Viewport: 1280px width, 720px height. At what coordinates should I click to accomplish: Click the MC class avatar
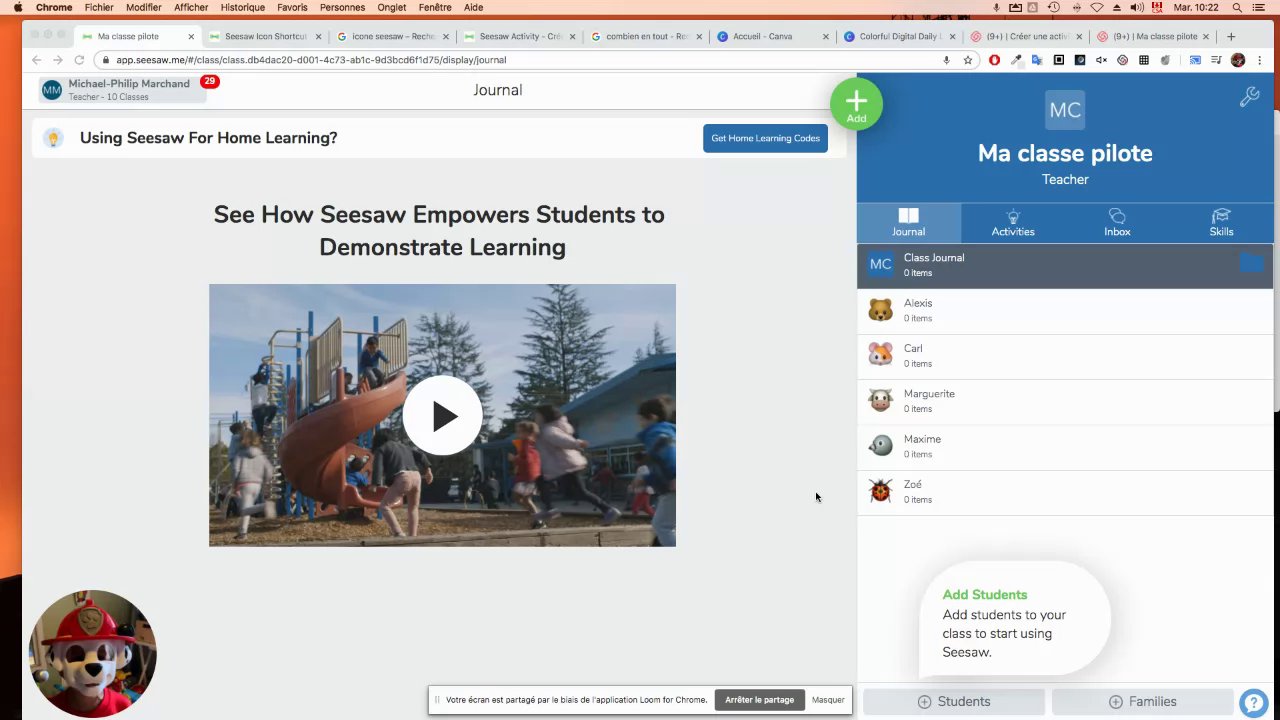[1065, 110]
